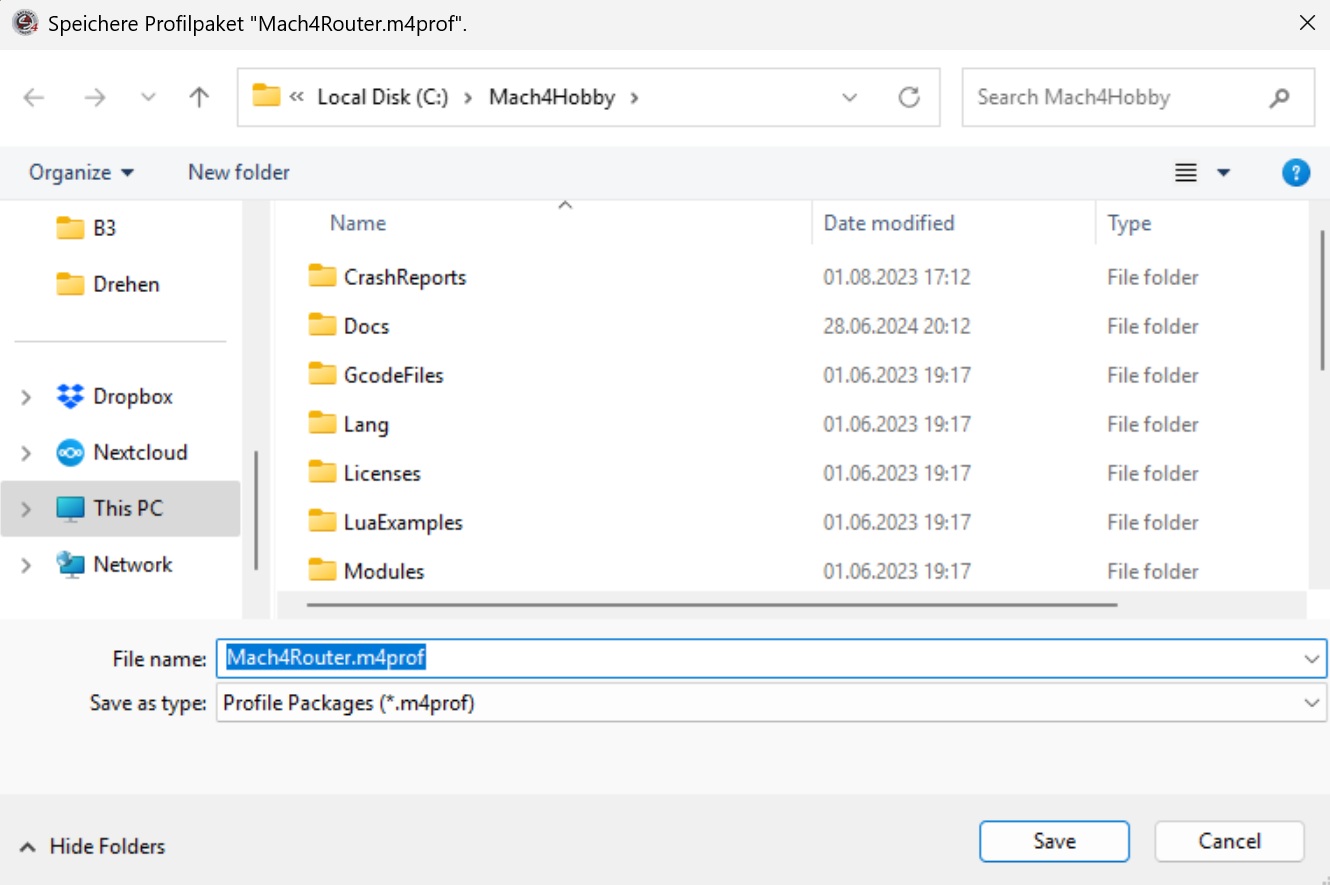
Task: Click the Docs folder icon
Action: coord(322,325)
